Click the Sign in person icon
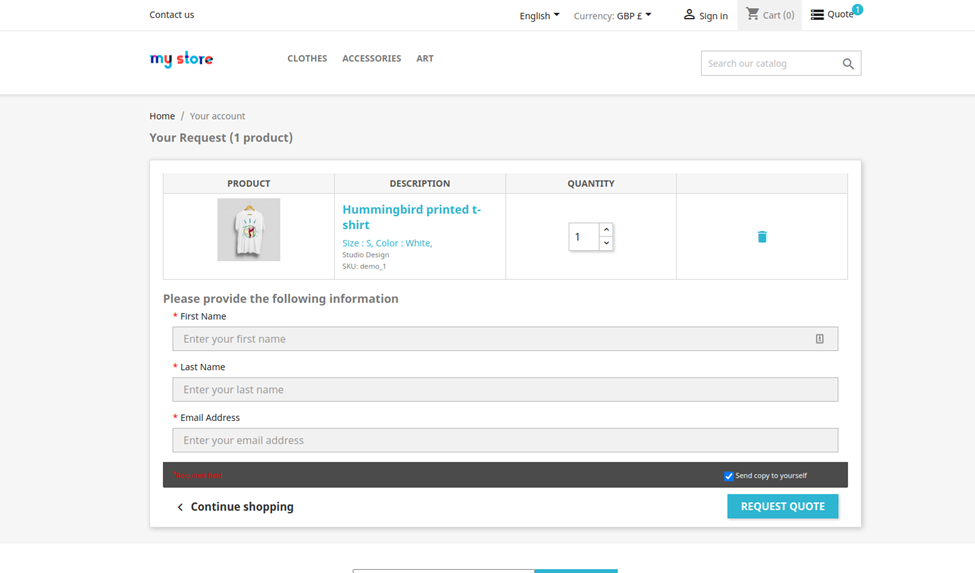This screenshot has height=573, width=975. click(689, 14)
